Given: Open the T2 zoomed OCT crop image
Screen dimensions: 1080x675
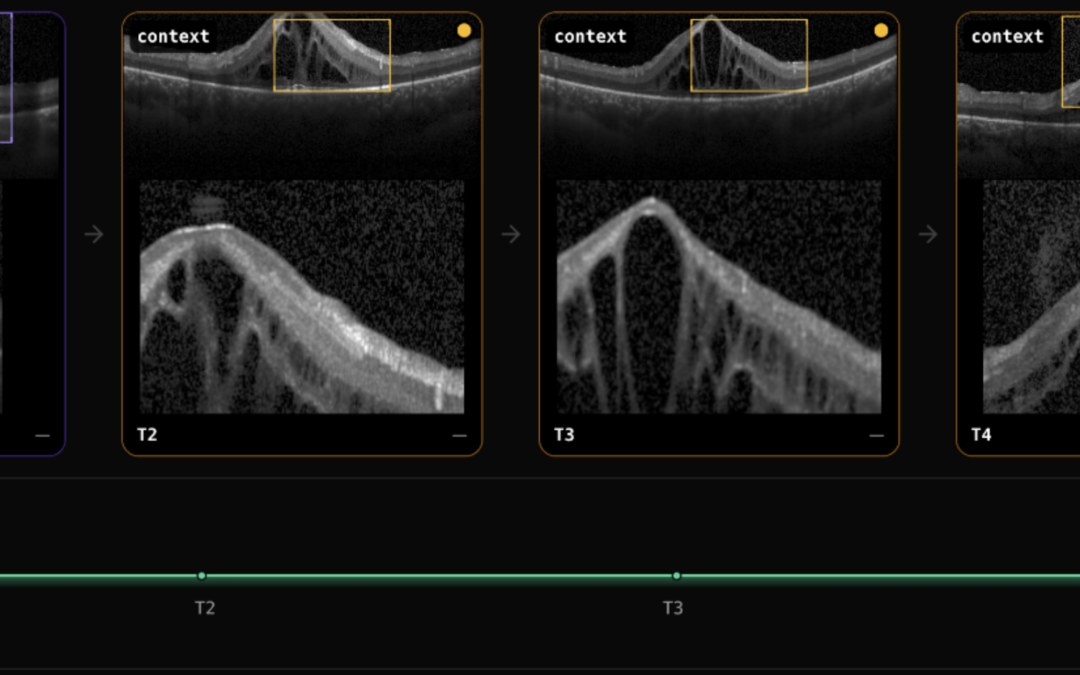Looking at the screenshot, I should click(x=302, y=297).
